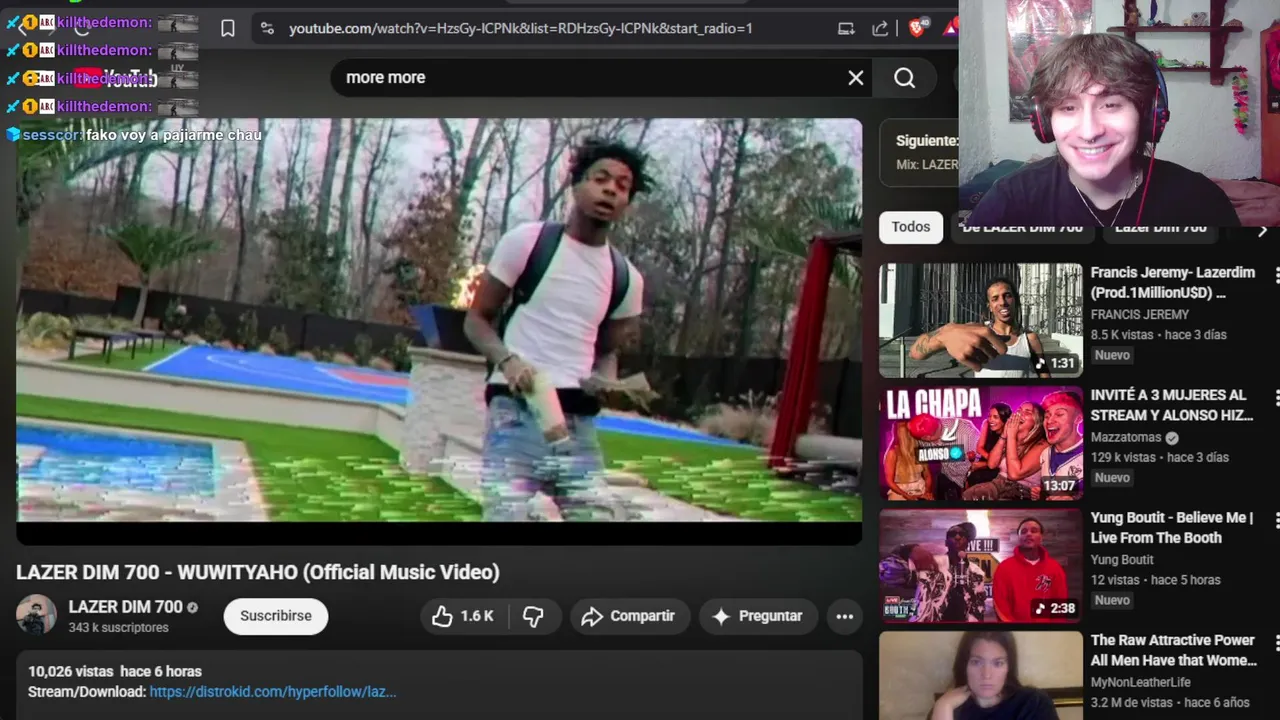Click title 'The Raw Attractive Power All Men Have'
Screen dimensions: 1280x720
tap(1173, 650)
